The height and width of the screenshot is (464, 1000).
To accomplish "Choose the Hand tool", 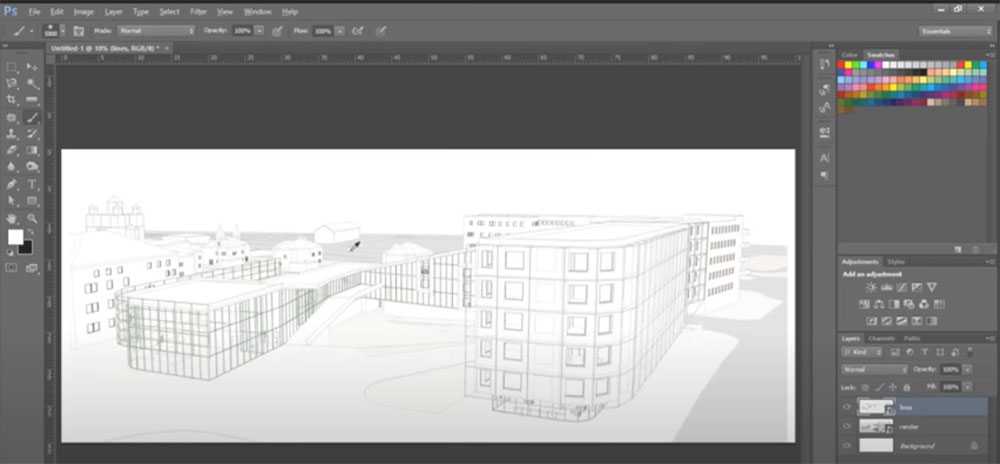I will point(12,218).
